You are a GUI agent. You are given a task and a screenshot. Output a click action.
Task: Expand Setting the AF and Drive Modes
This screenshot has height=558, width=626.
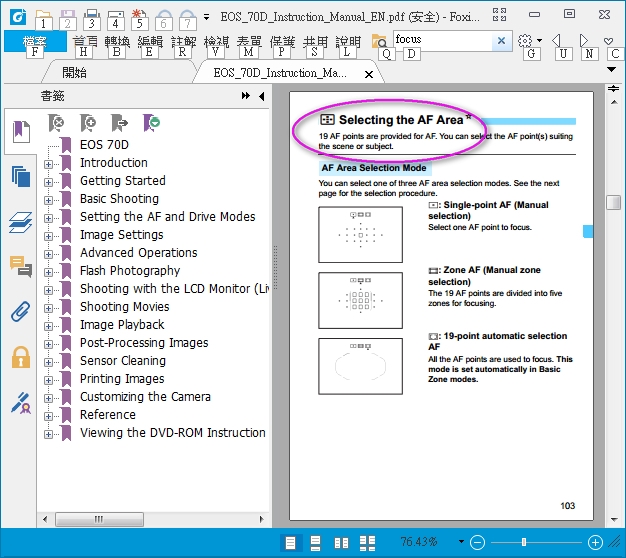click(48, 218)
